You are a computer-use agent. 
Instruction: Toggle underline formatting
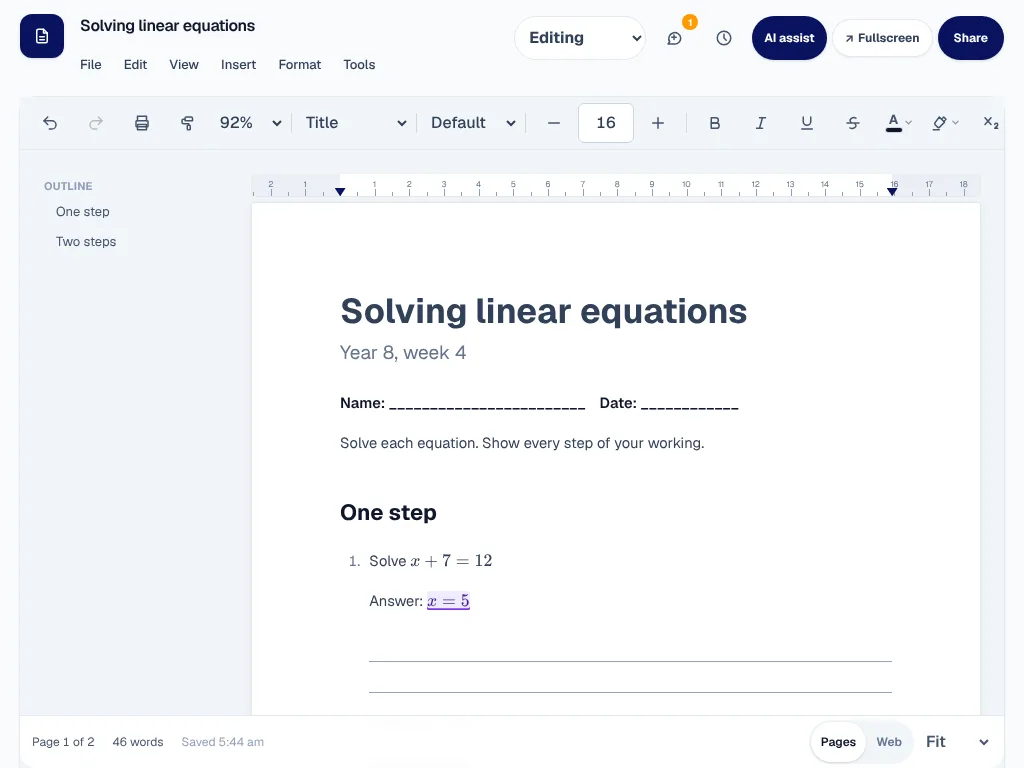click(807, 123)
